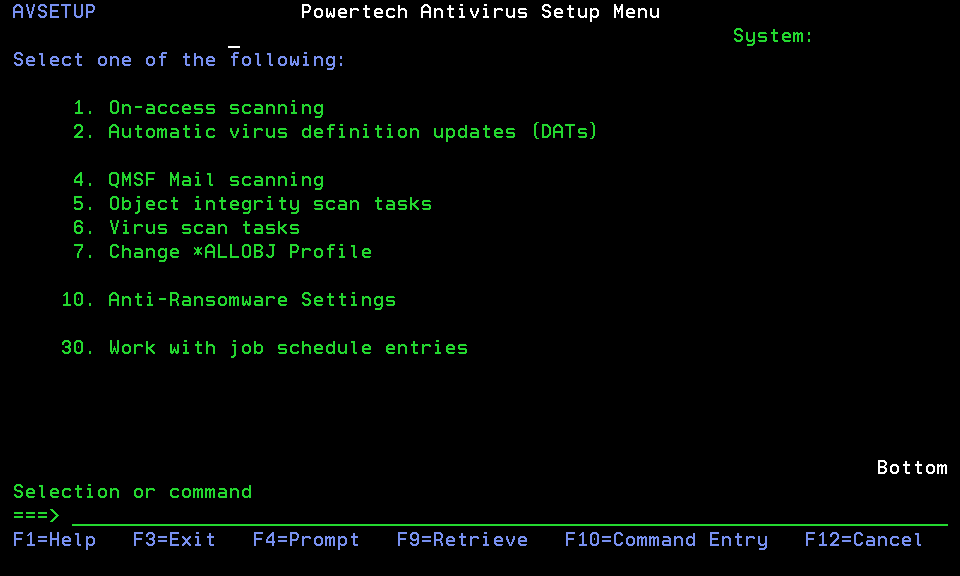
Task: Click the F4=Prompt function key
Action: click(x=306, y=540)
